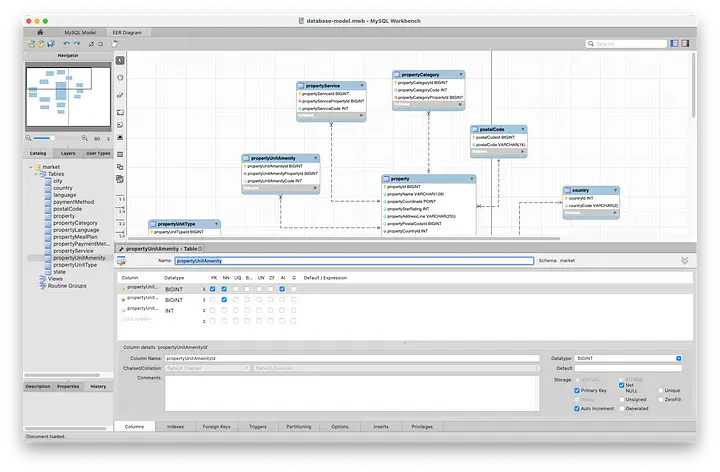Check the Unsigned checkbox
720x472 pixels.
click(x=621, y=399)
